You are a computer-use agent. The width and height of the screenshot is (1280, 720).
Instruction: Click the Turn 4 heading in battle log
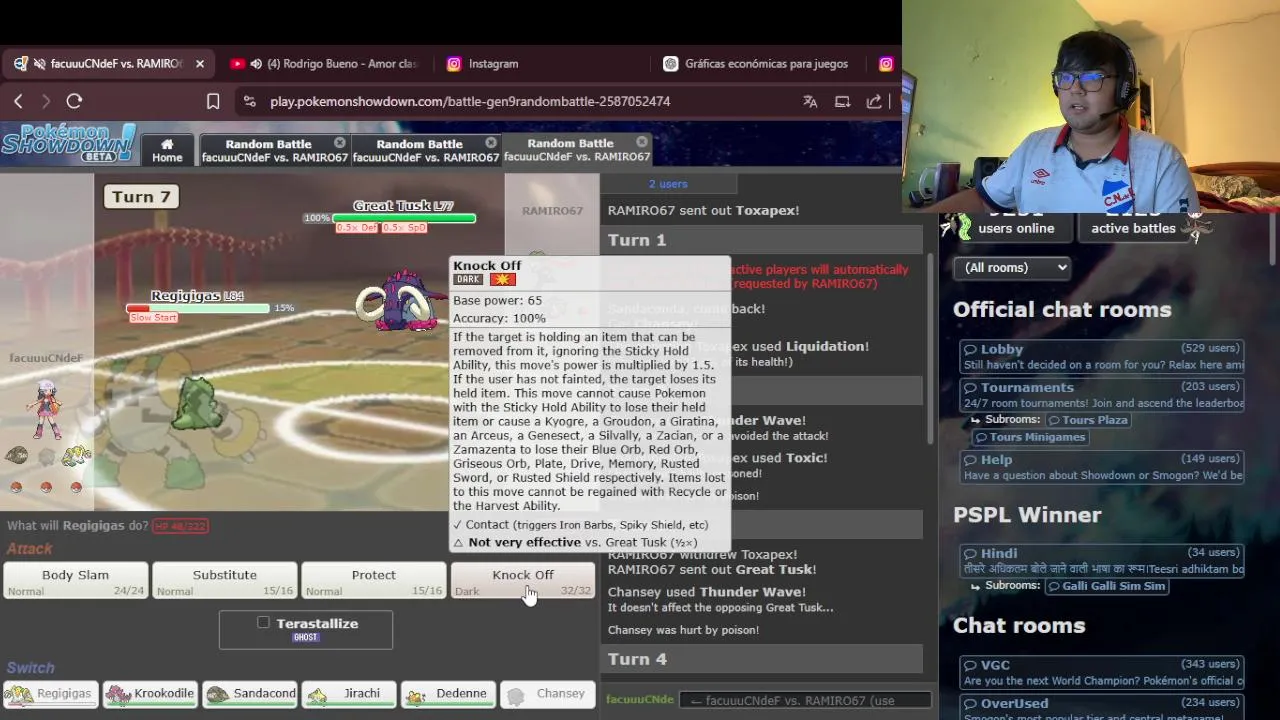[637, 659]
